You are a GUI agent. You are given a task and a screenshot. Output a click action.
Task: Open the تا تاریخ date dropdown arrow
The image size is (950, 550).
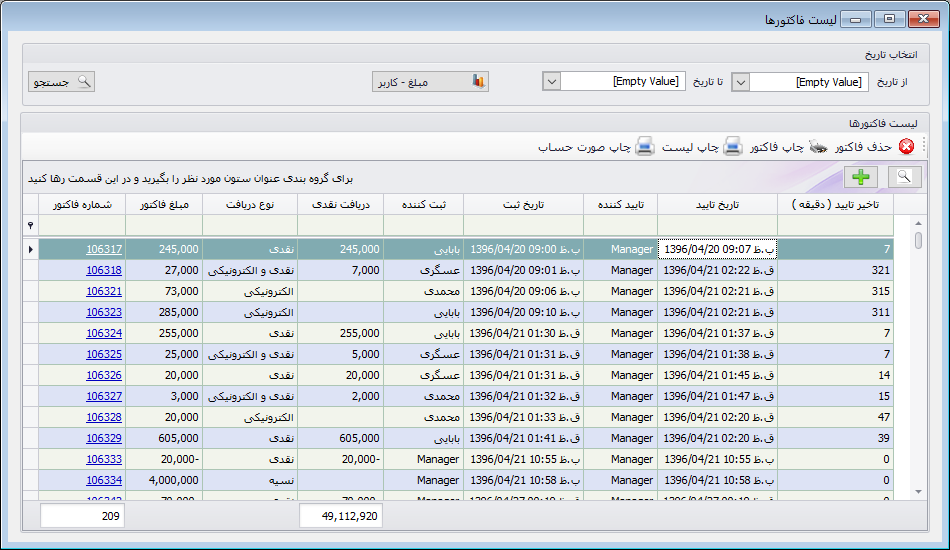[x=551, y=81]
